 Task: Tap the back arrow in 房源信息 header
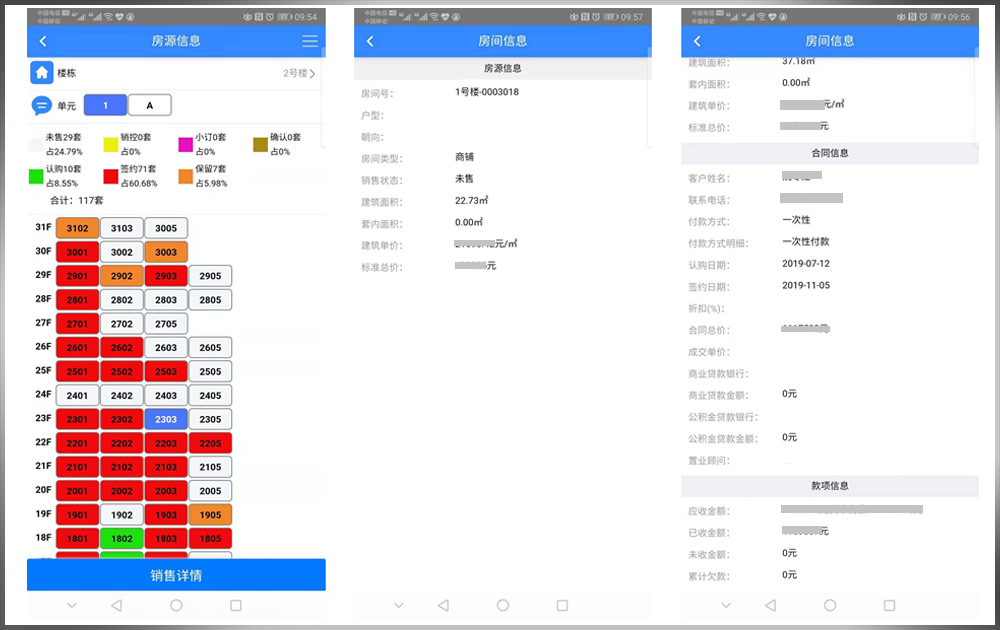pyautogui.click(x=43, y=41)
